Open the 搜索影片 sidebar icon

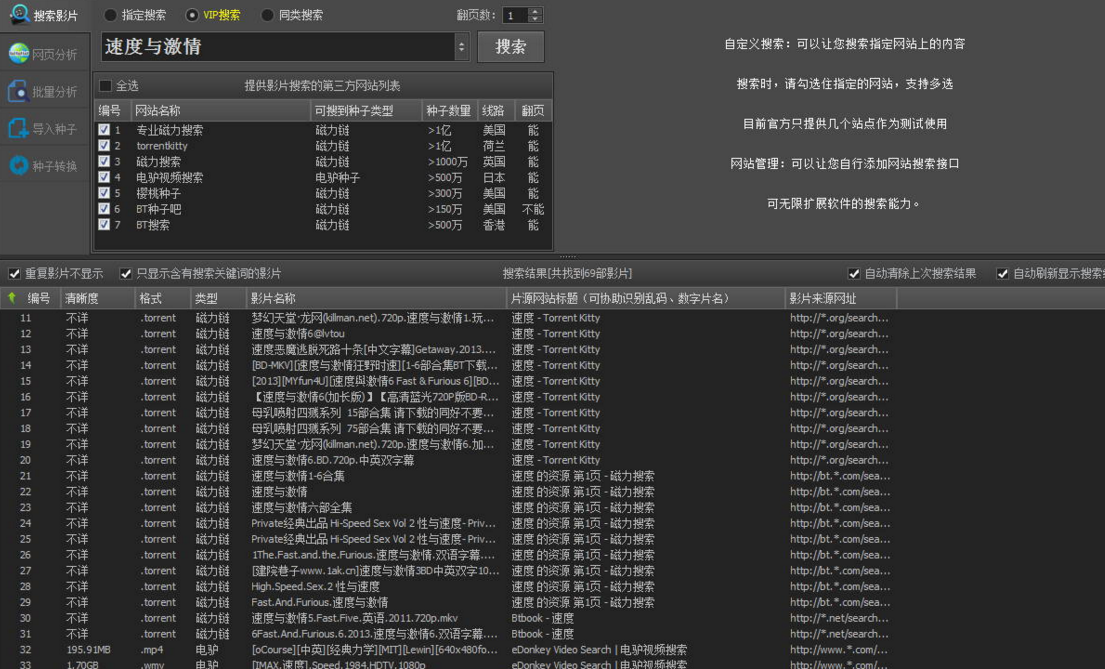(x=19, y=15)
